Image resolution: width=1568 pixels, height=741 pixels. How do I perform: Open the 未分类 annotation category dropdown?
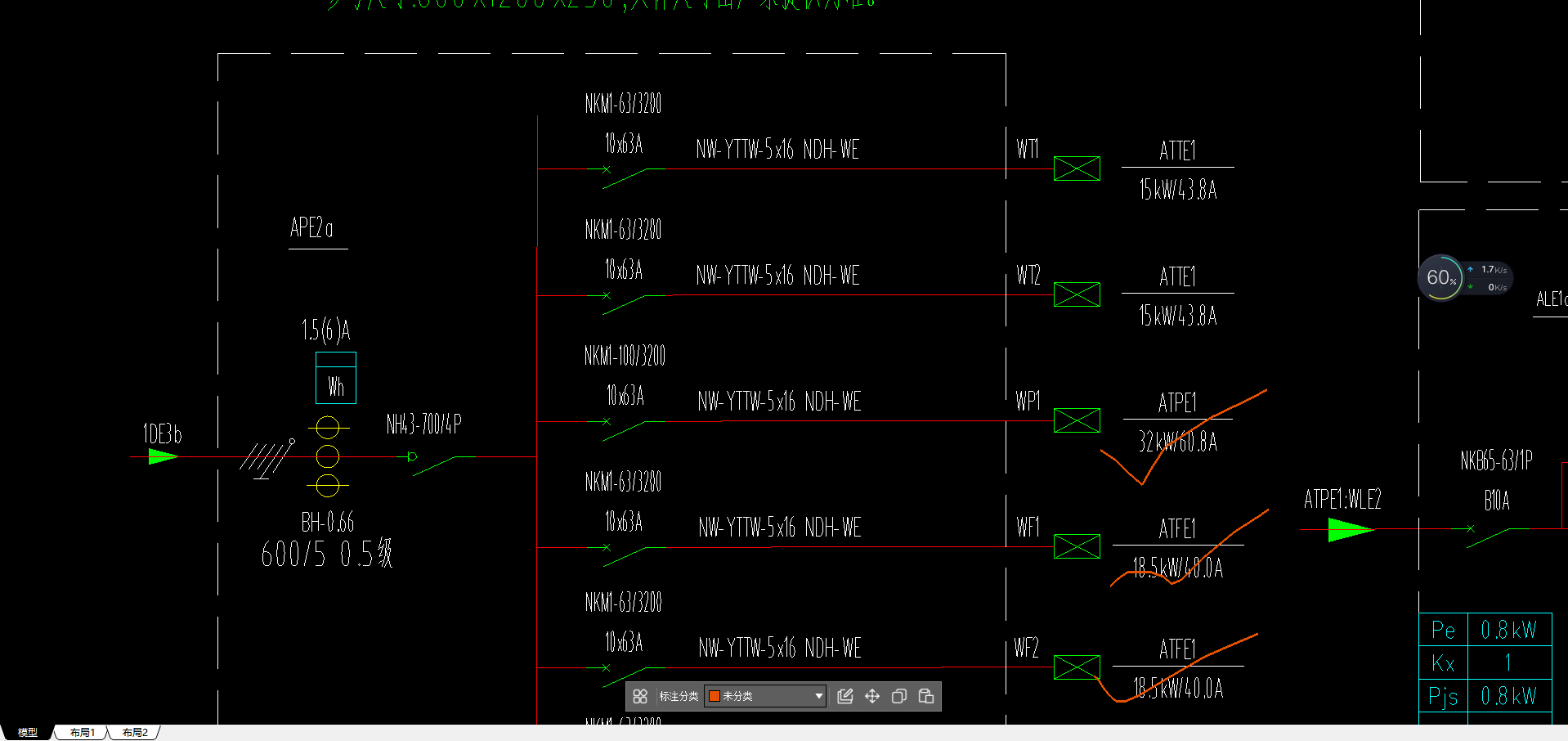pos(765,696)
